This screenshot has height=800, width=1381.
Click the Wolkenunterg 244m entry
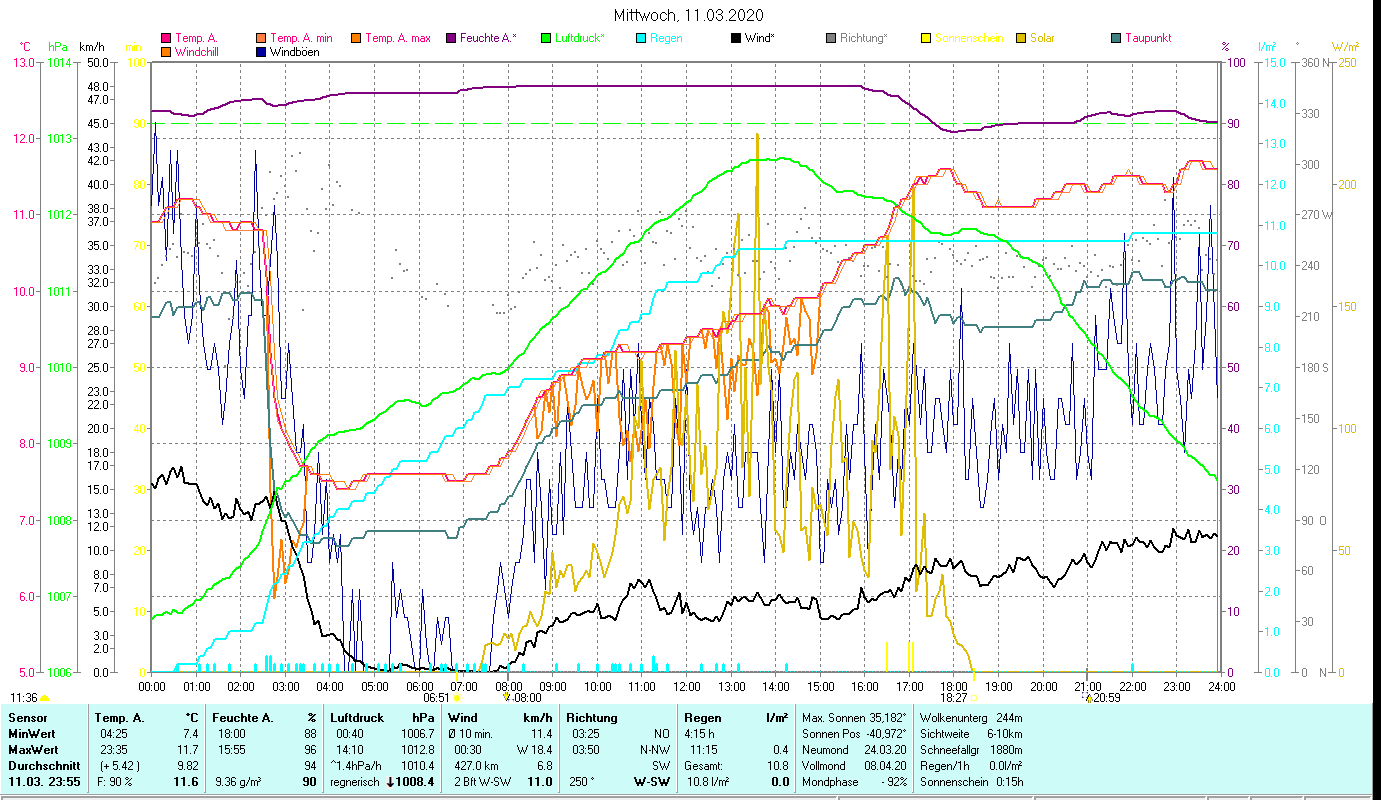tap(970, 718)
